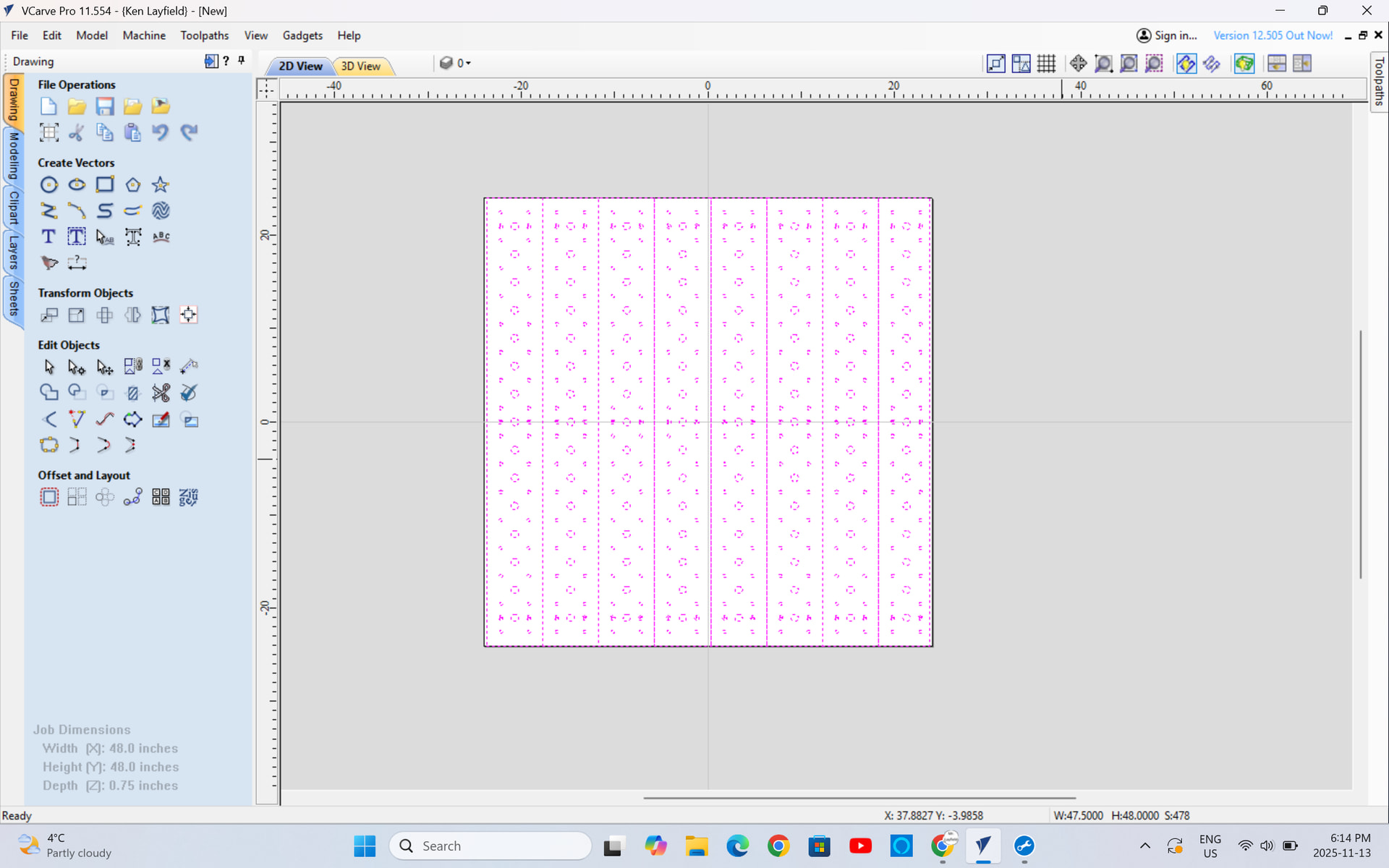Select the Node Editing tool
Viewport: 1389px width, 868px height.
point(76,367)
